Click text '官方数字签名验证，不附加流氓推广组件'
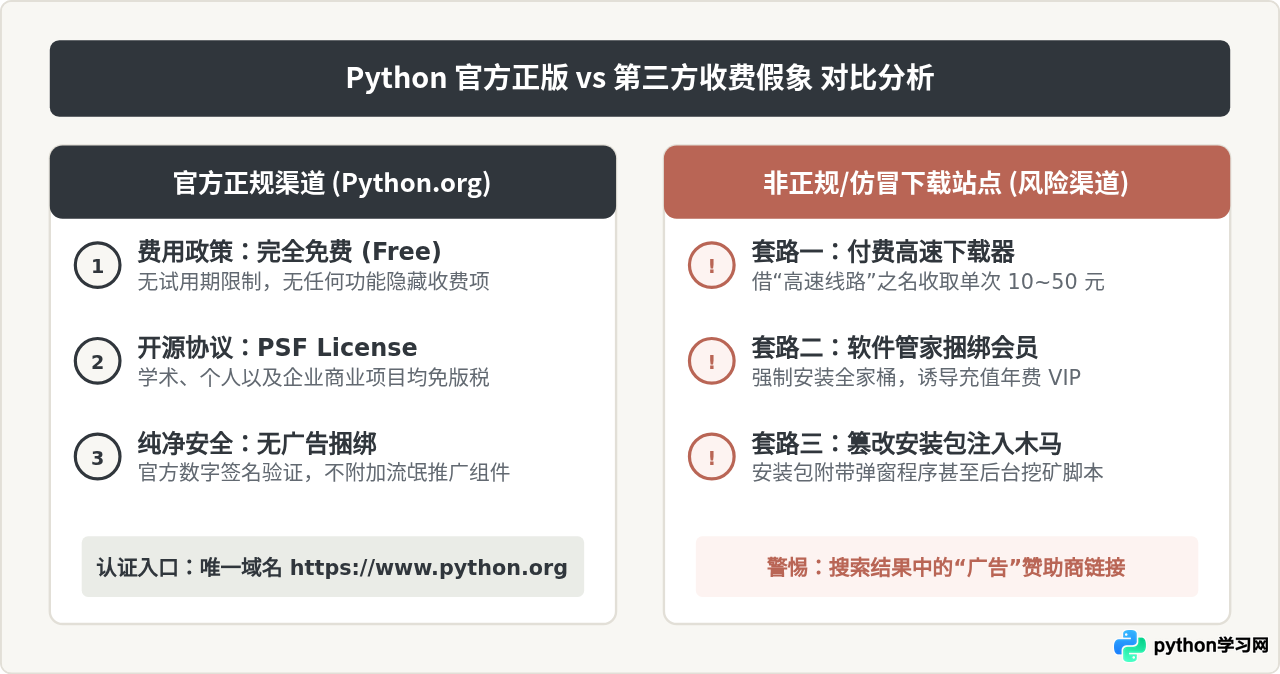1280x674 pixels. pos(323,473)
